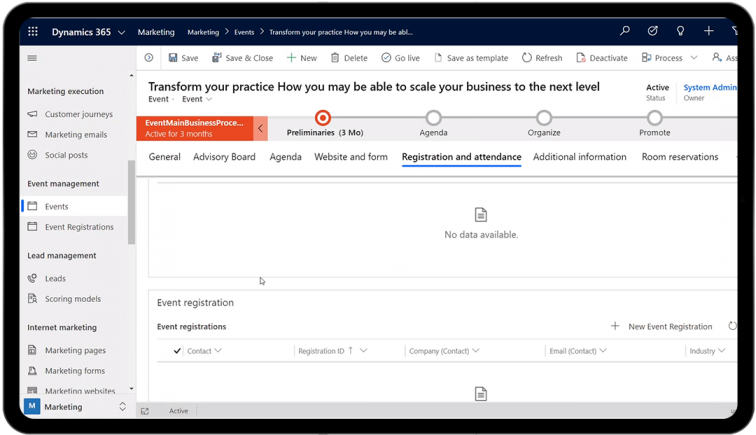The image size is (756, 435).
Task: Open the Additional information tab
Action: click(x=579, y=157)
